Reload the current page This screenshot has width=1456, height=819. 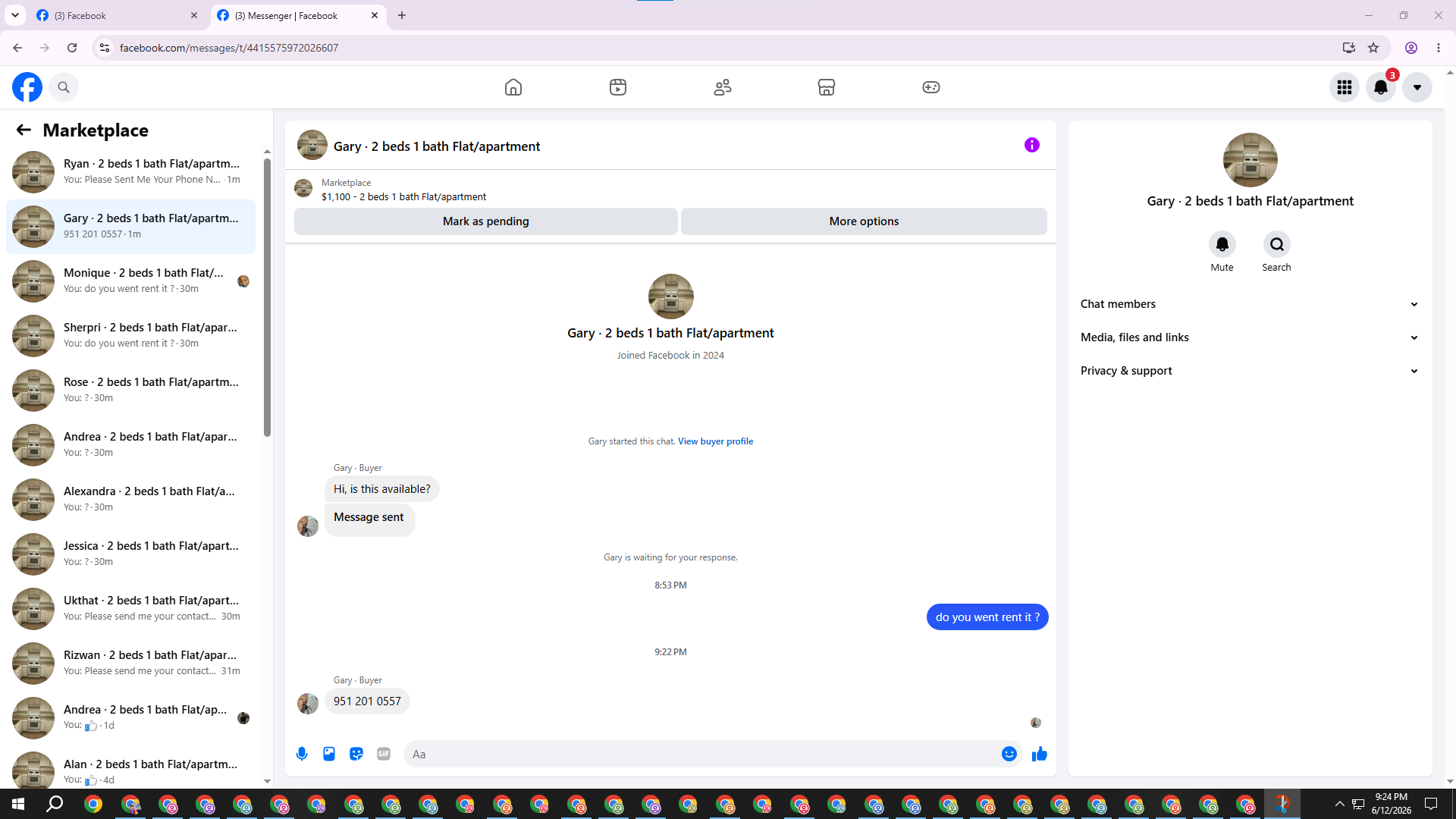pyautogui.click(x=72, y=48)
